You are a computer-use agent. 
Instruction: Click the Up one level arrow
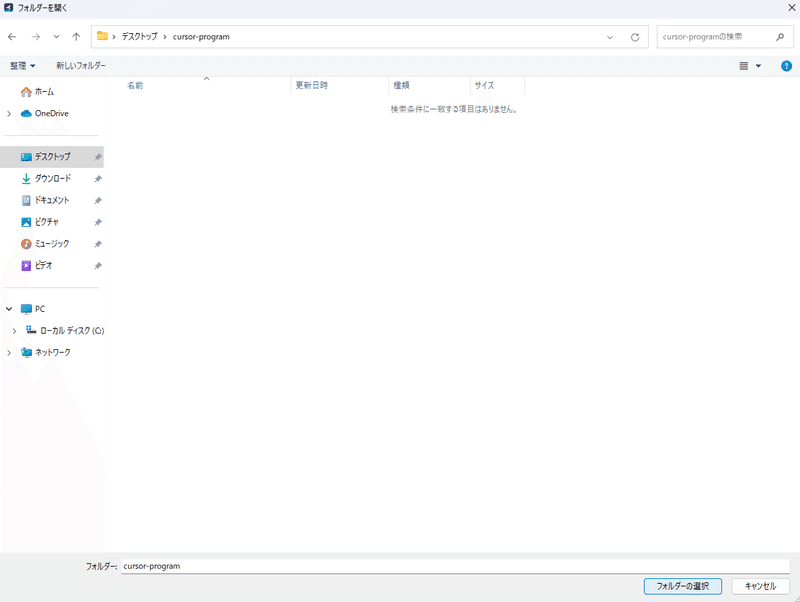tap(76, 37)
